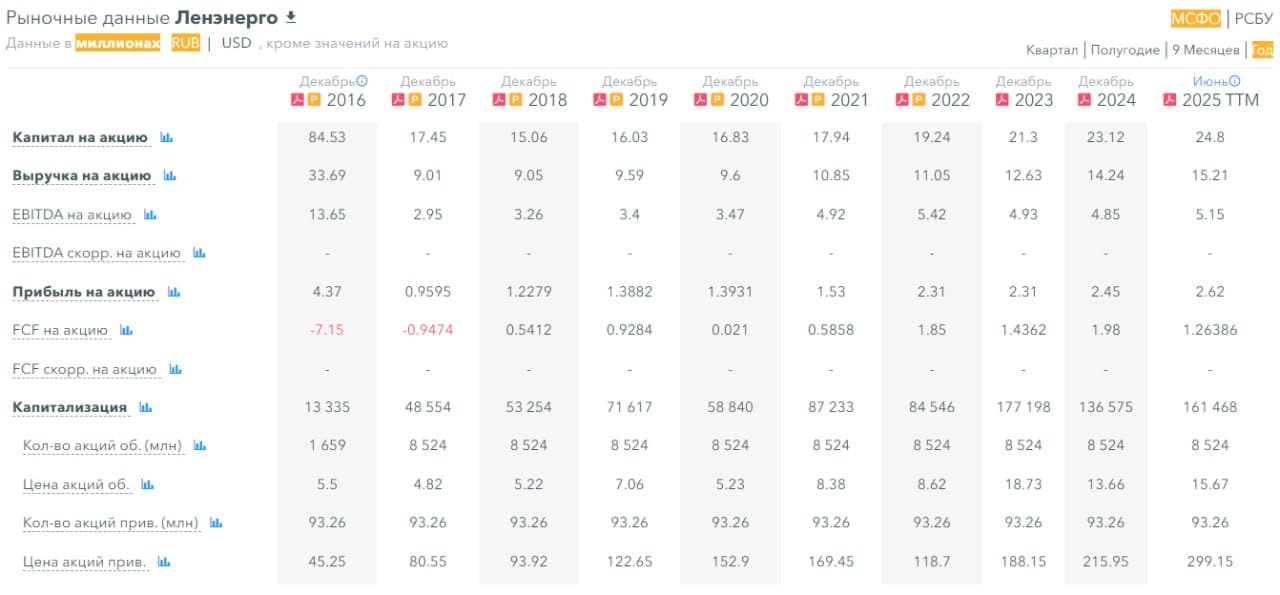Click the МСФО button
Screen dimensions: 1280x595
point(1195,16)
